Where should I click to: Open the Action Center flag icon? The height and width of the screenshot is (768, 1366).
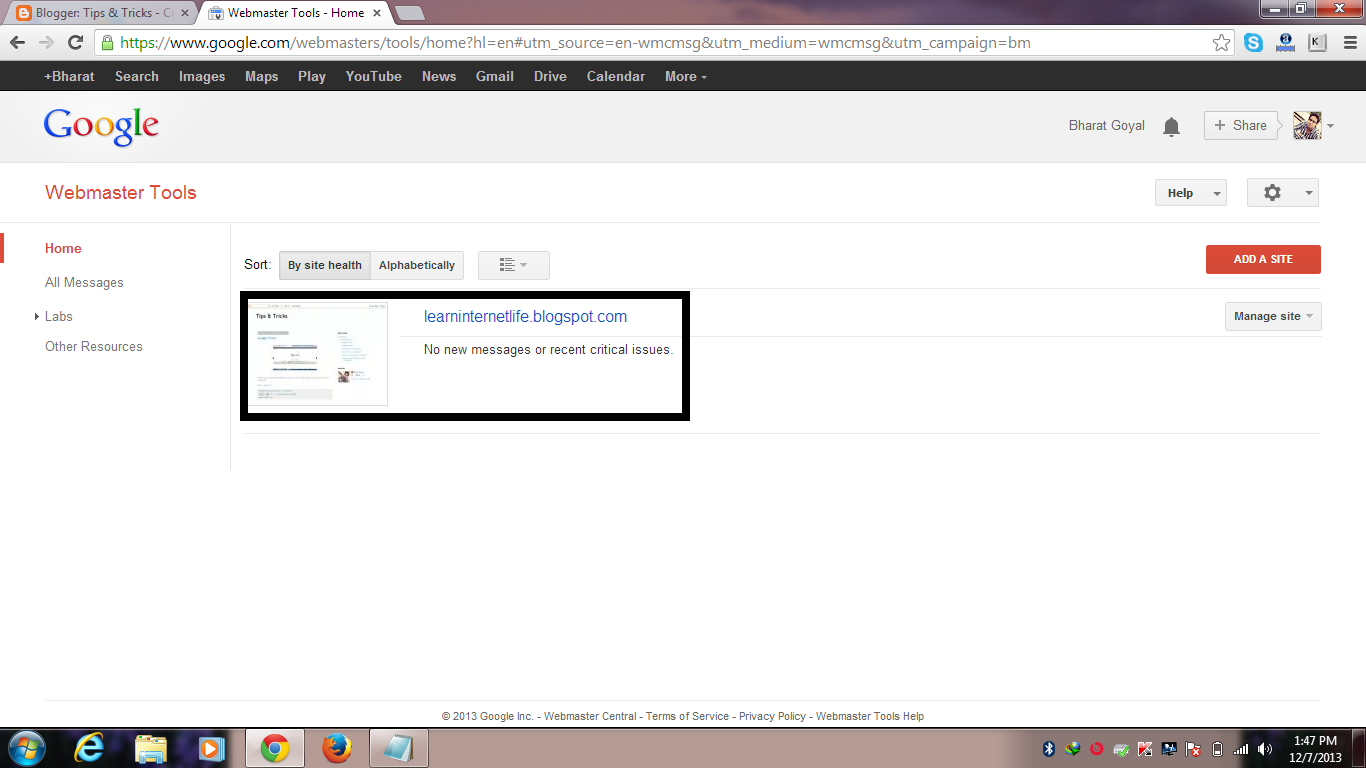(1193, 749)
